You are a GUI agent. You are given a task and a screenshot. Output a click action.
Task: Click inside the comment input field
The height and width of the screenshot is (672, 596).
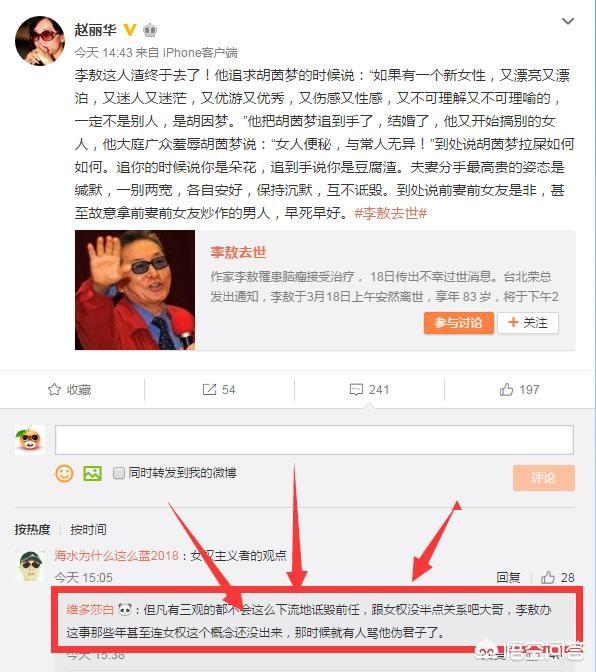point(314,440)
